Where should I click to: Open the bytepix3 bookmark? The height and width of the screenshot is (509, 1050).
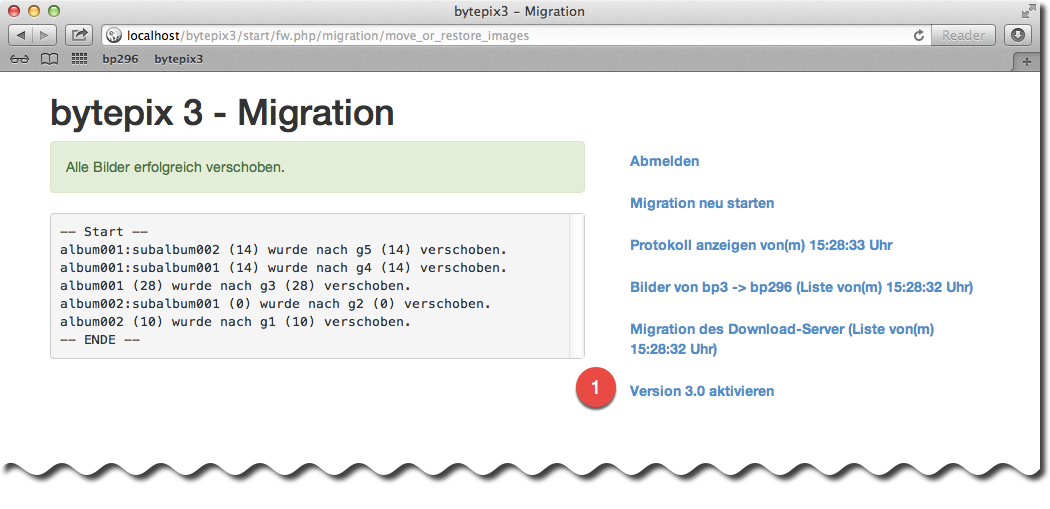pyautogui.click(x=178, y=59)
